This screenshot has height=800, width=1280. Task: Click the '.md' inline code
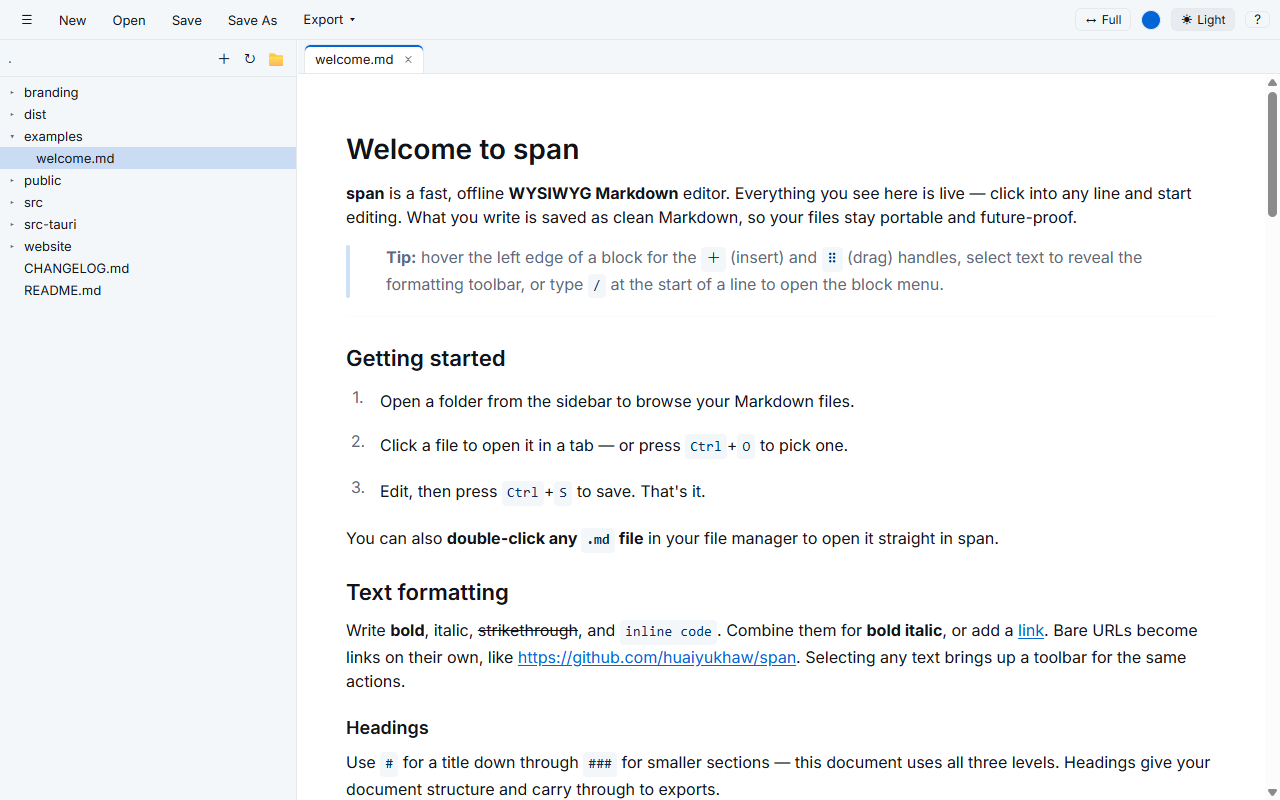pyautogui.click(x=598, y=539)
